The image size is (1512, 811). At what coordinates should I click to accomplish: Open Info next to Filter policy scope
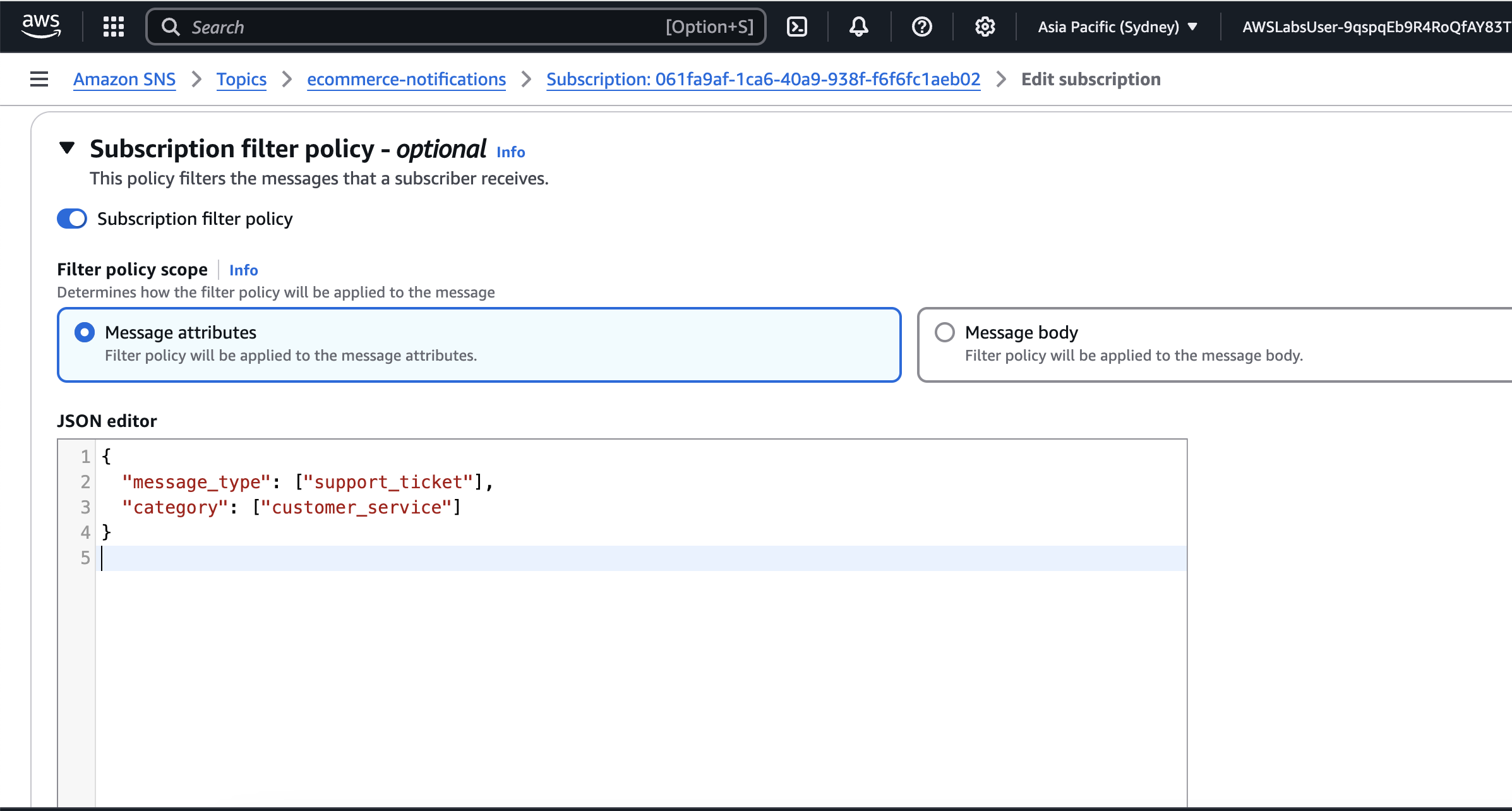243,270
